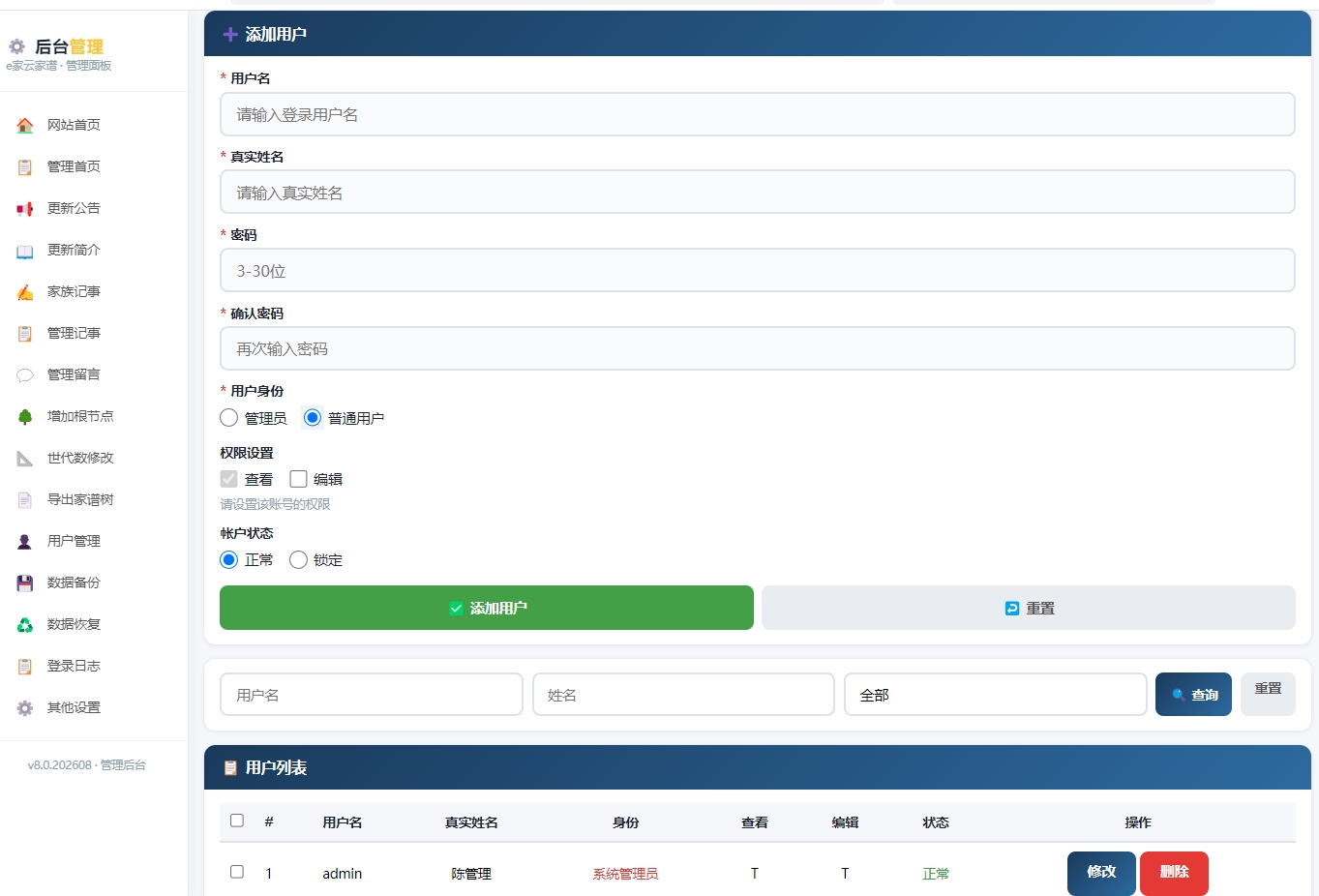Toggle the select-all checkbox in table header

237,821
